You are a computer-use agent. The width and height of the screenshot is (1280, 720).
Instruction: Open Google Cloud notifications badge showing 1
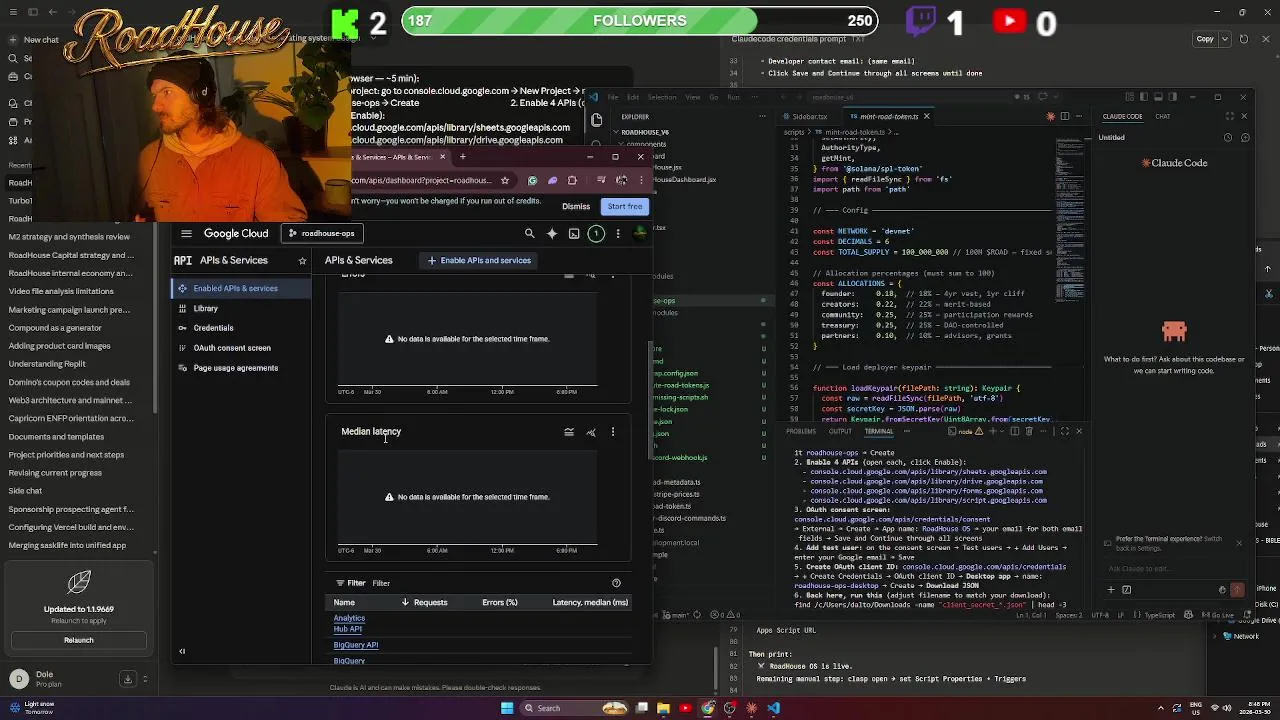point(596,233)
